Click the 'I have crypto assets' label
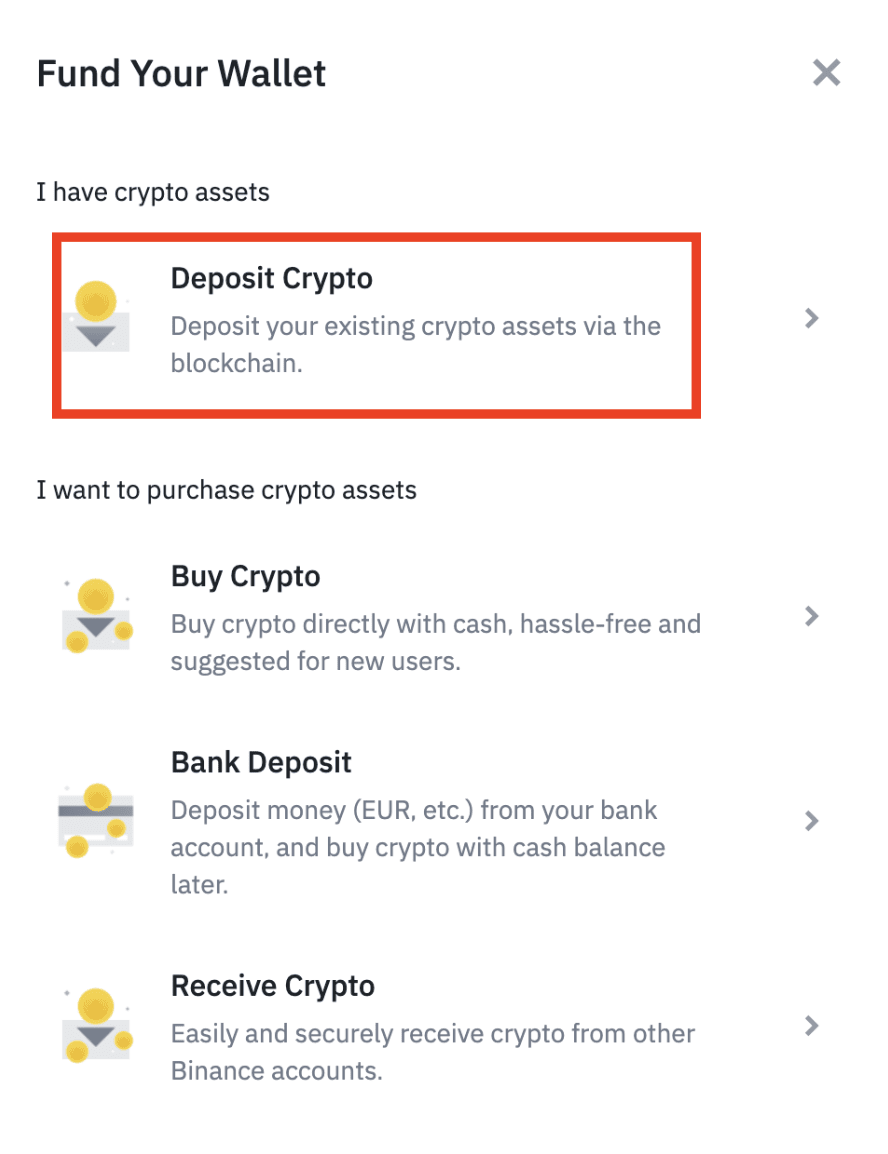This screenshot has width=888, height=1154. [153, 191]
